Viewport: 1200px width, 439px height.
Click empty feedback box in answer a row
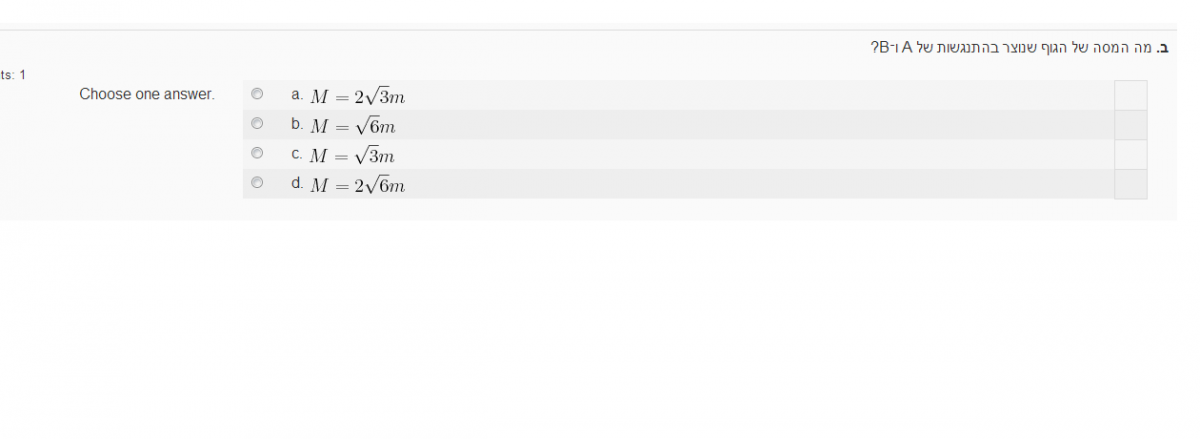(1130, 95)
